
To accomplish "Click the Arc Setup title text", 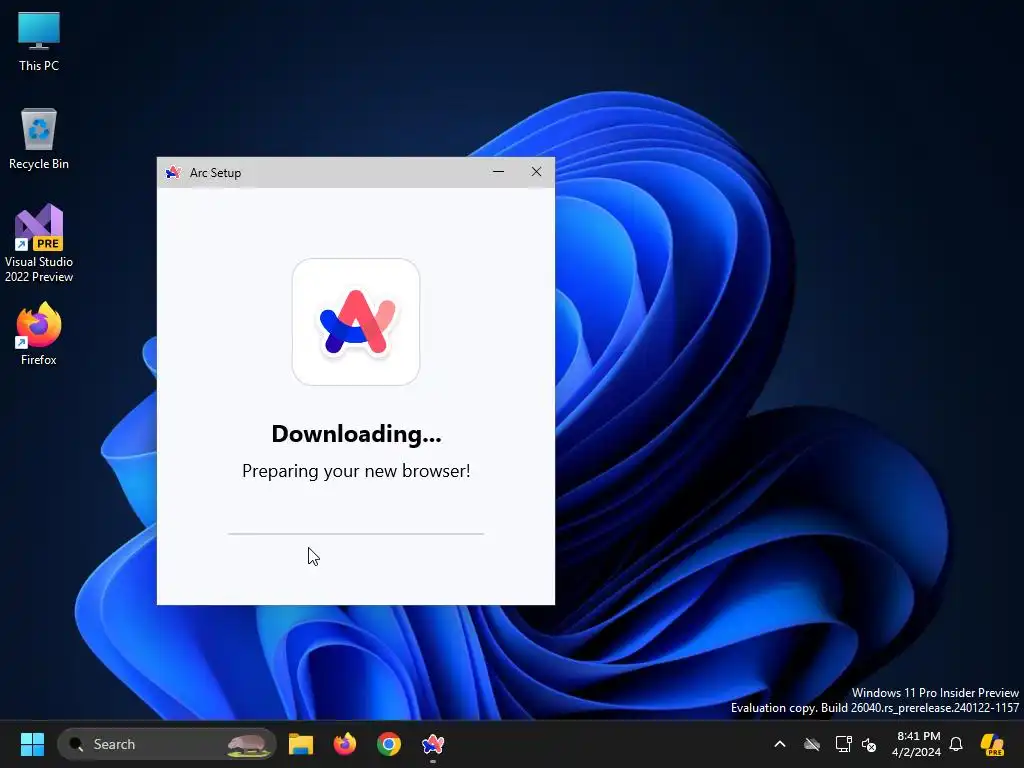I will click(x=216, y=173).
